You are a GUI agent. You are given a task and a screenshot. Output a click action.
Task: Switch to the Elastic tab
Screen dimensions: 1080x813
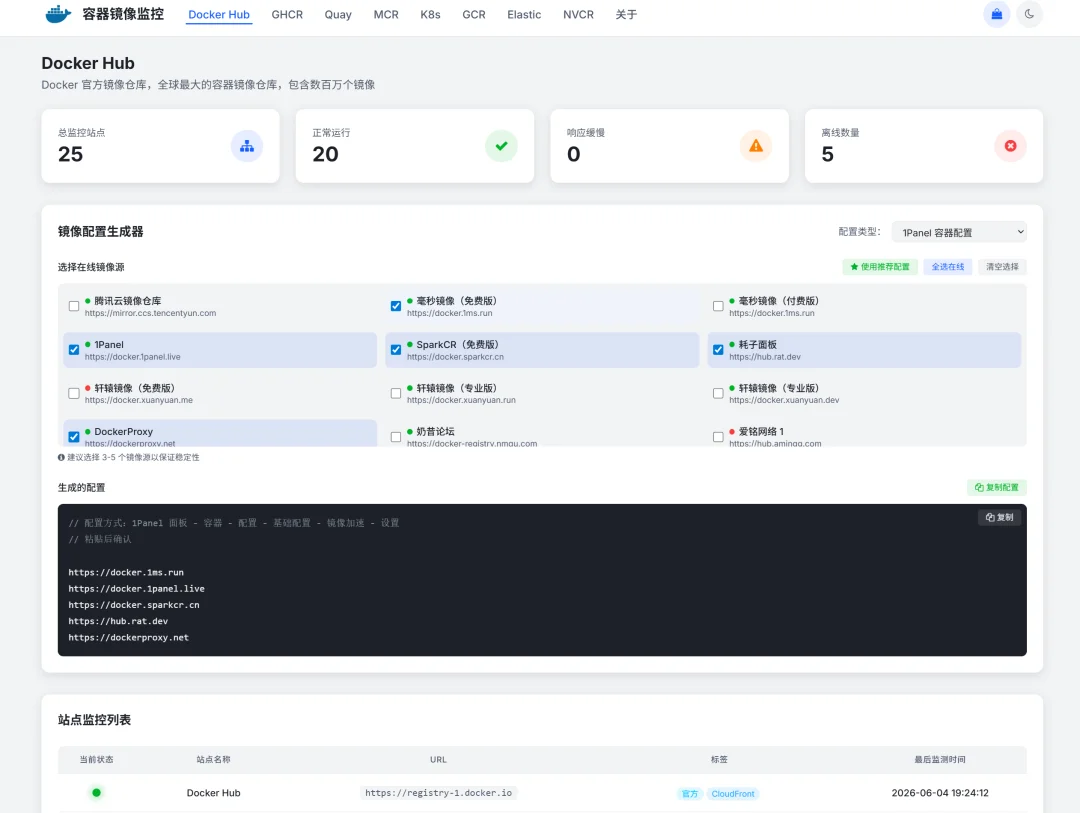pos(524,14)
